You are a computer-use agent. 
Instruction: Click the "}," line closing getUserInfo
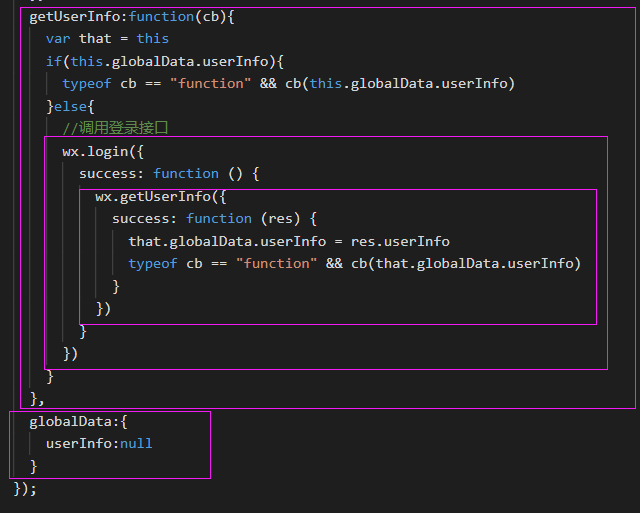37,399
